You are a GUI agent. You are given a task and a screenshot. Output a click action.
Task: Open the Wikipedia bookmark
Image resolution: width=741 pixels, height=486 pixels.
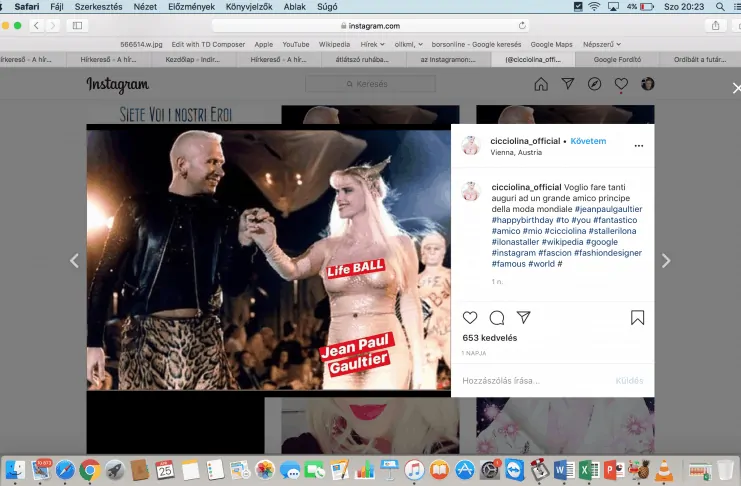pyautogui.click(x=334, y=44)
